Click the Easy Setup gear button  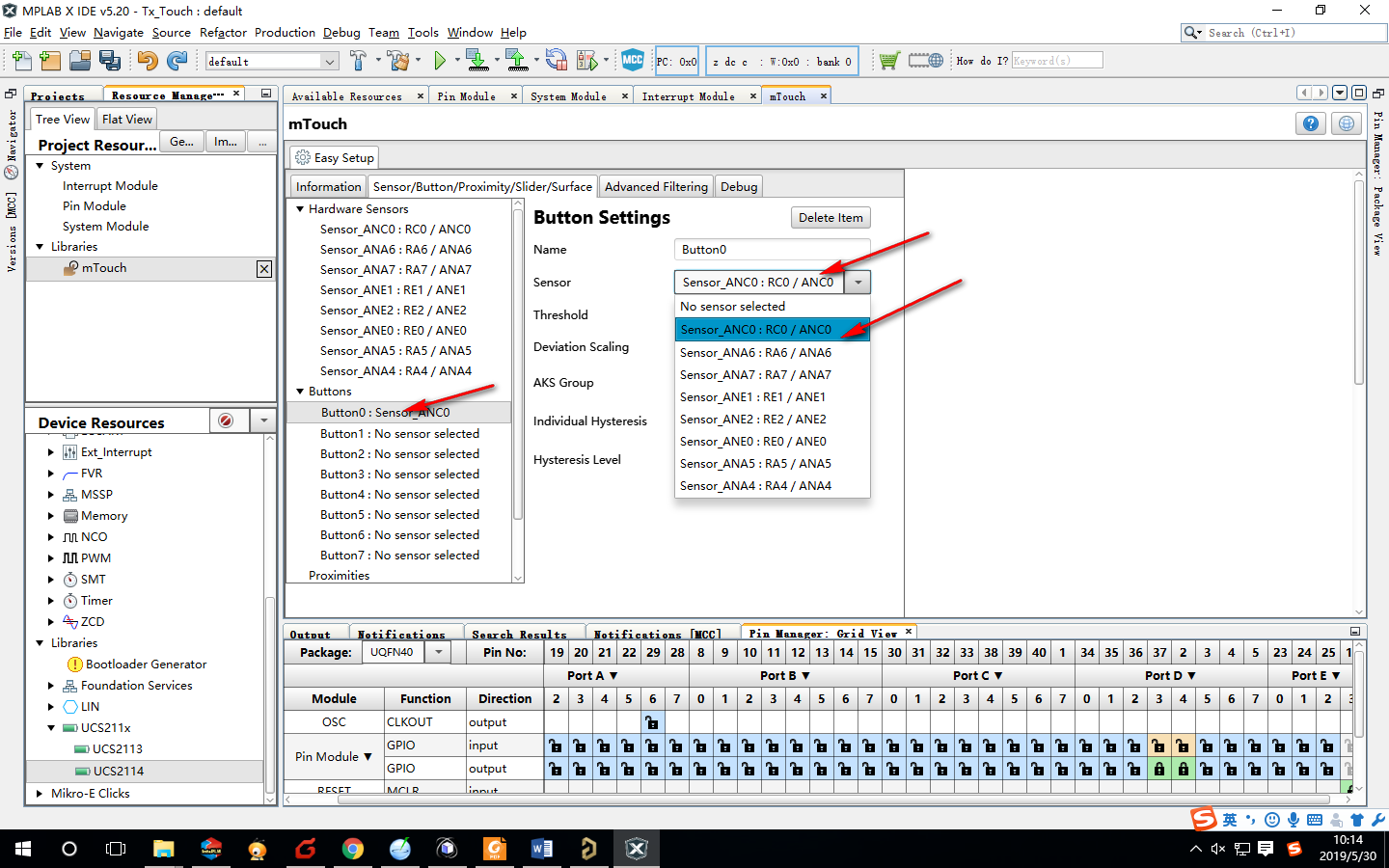(335, 157)
